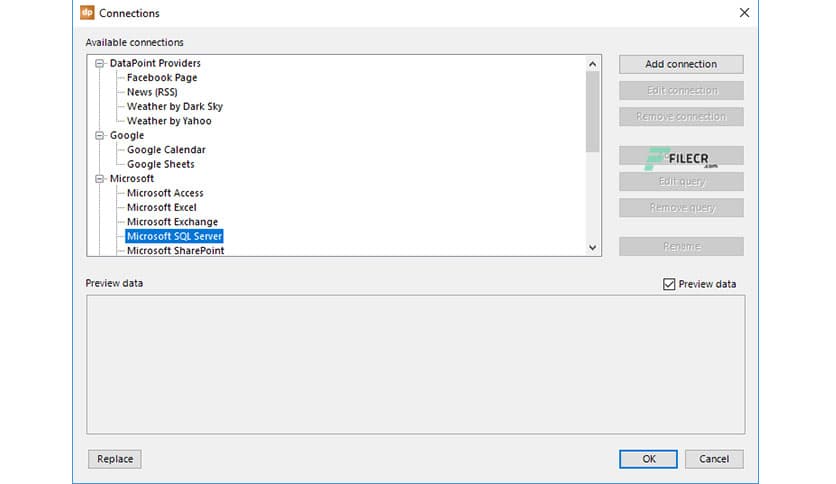Click the connections list scroll up arrow
836x484 pixels.
[592, 64]
